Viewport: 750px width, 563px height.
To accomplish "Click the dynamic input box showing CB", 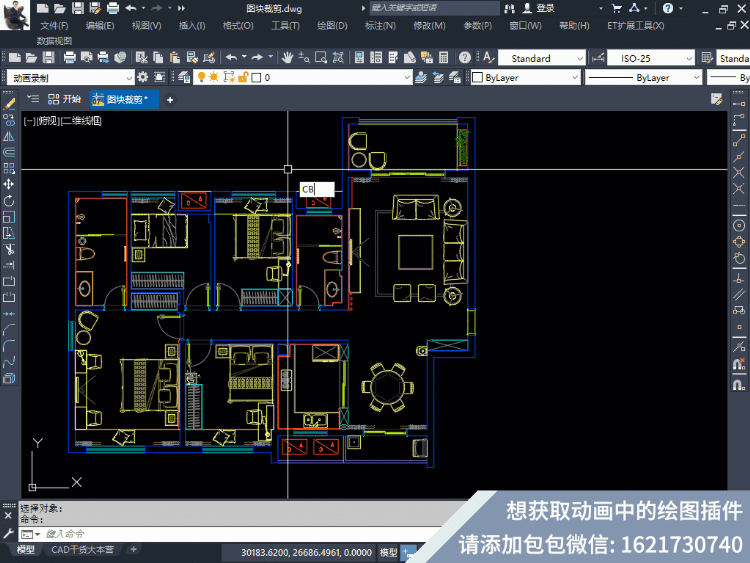I will click(317, 189).
